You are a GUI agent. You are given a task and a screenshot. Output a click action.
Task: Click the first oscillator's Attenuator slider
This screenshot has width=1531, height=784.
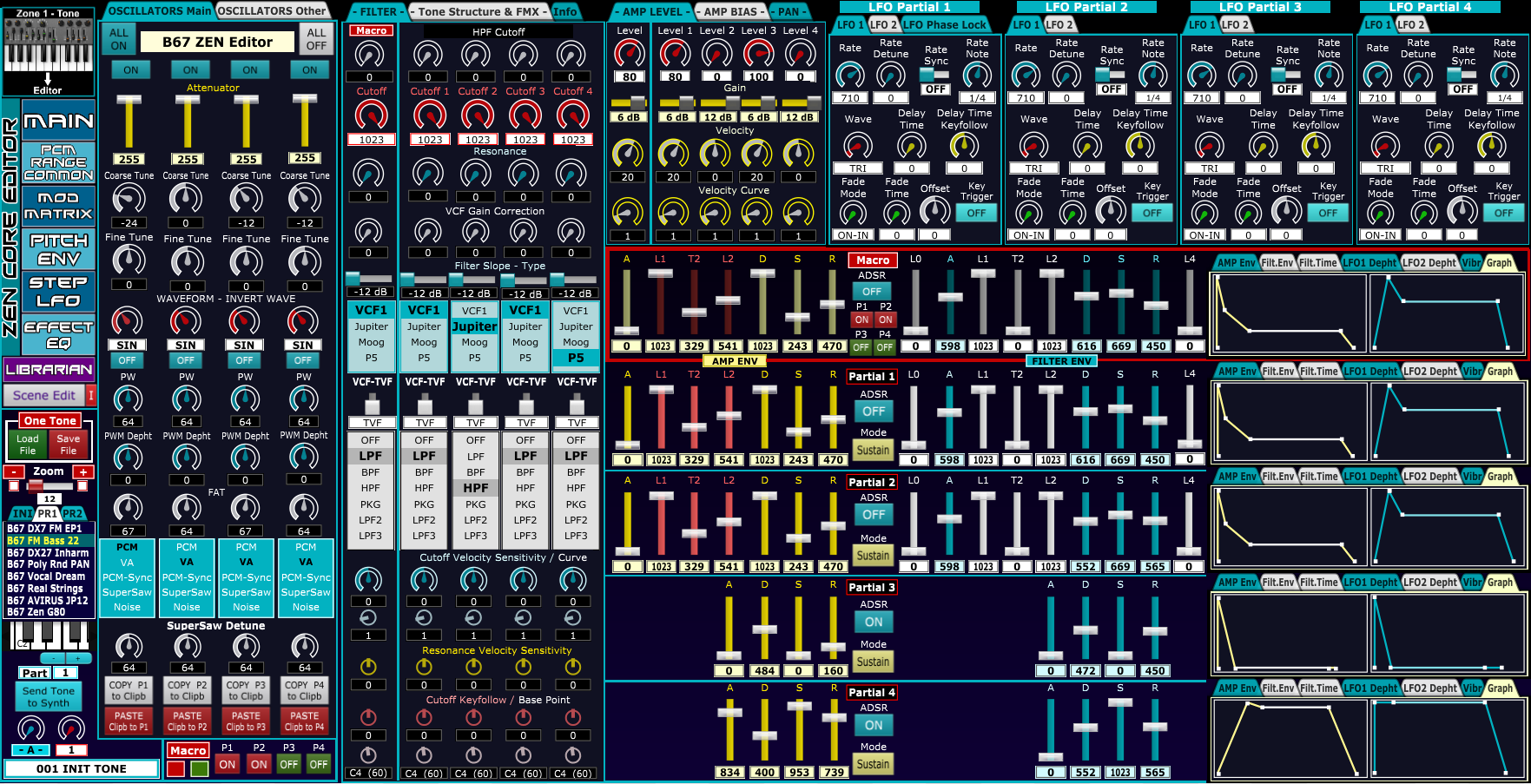point(129,122)
